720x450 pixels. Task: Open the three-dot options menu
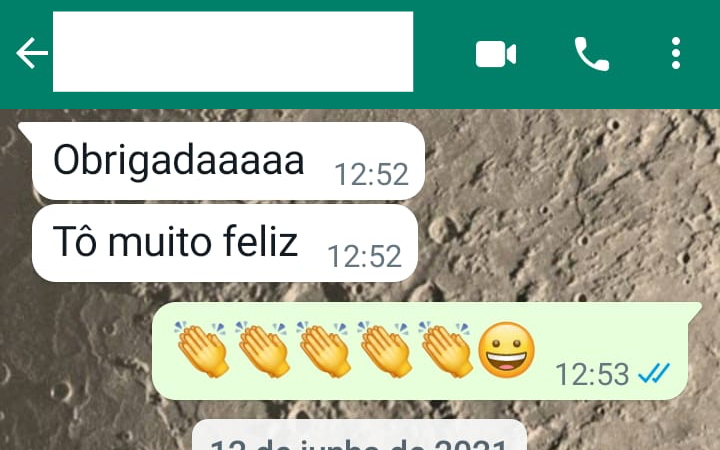point(675,54)
